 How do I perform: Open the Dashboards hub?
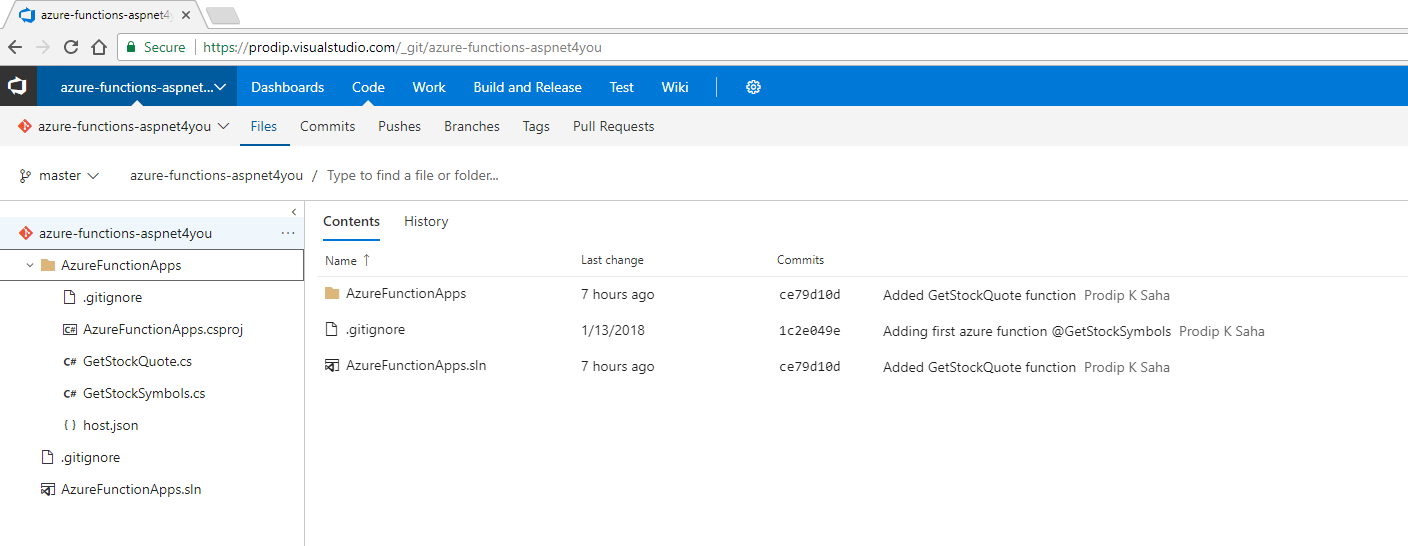pos(288,87)
